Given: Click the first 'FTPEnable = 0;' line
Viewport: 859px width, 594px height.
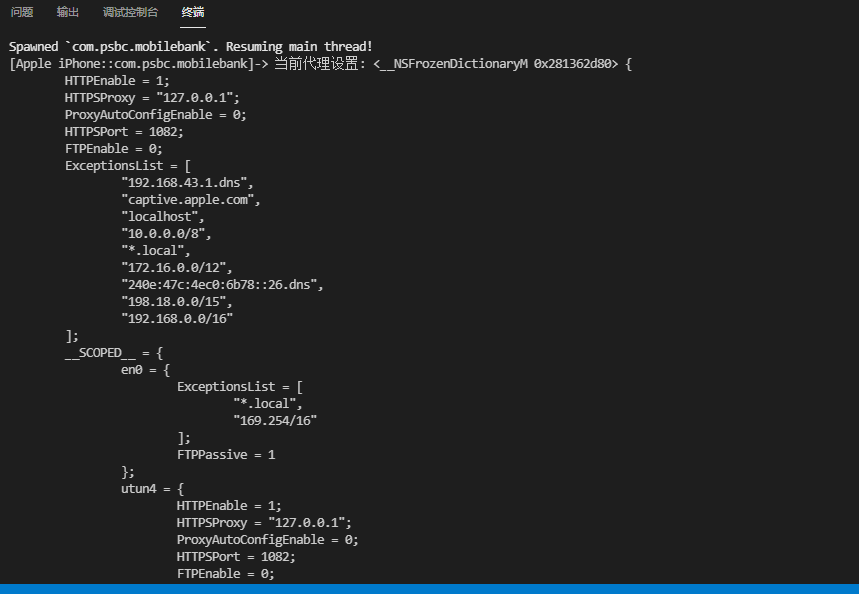Looking at the screenshot, I should (x=113, y=148).
